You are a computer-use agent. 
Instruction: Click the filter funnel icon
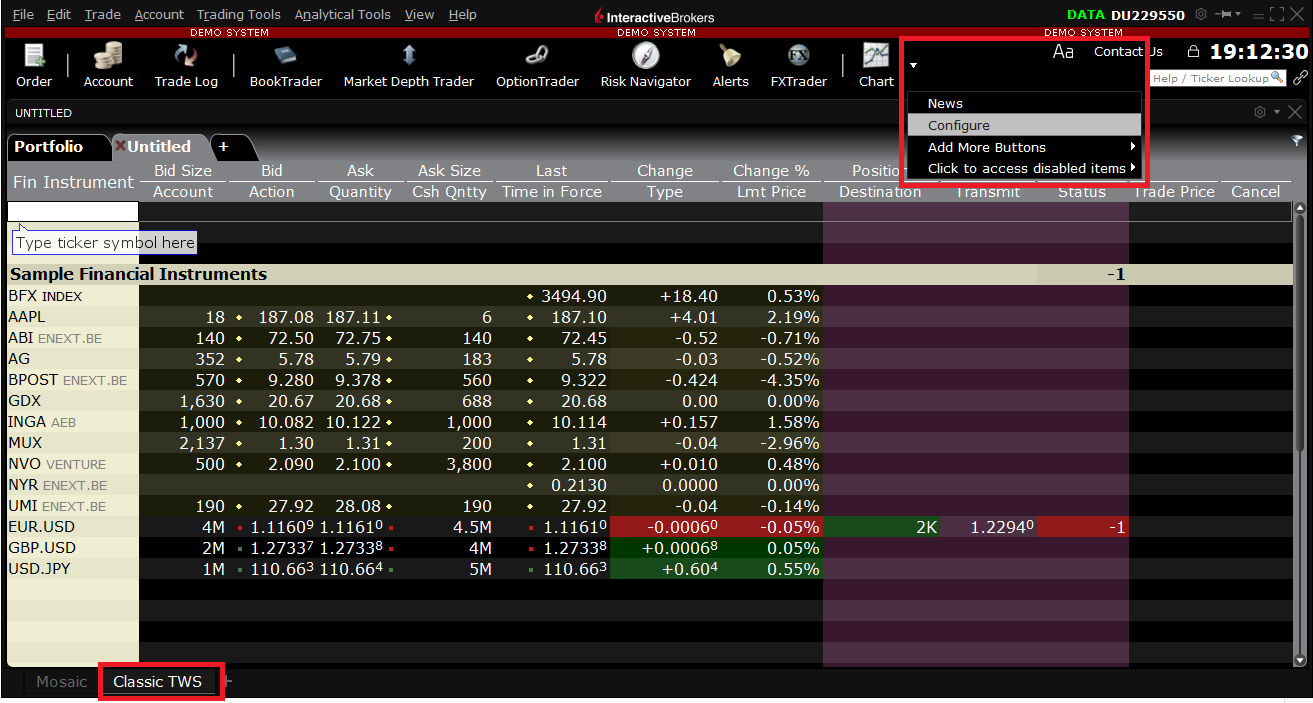click(x=1296, y=141)
